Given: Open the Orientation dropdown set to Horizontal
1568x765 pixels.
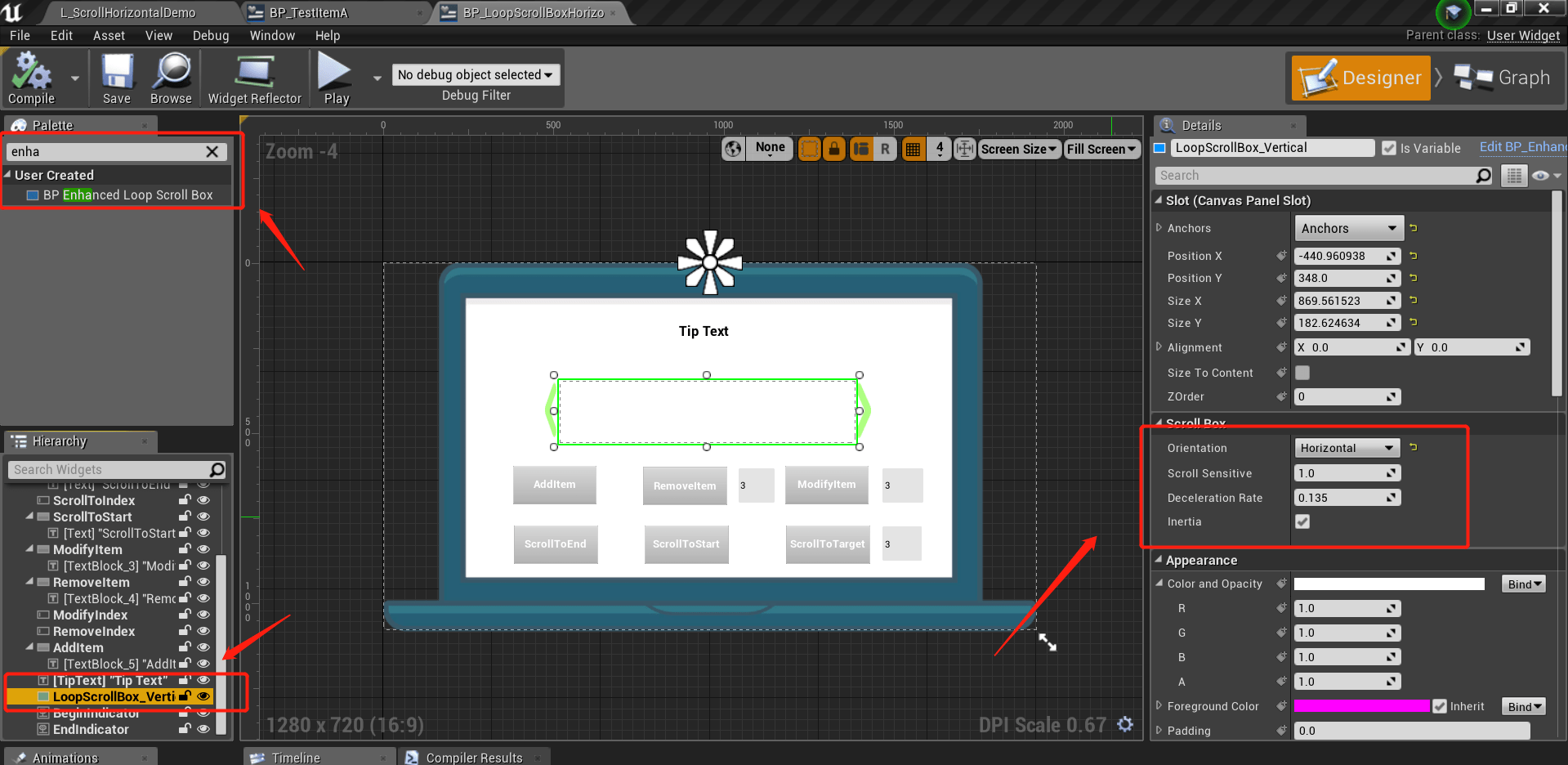Looking at the screenshot, I should point(1346,447).
